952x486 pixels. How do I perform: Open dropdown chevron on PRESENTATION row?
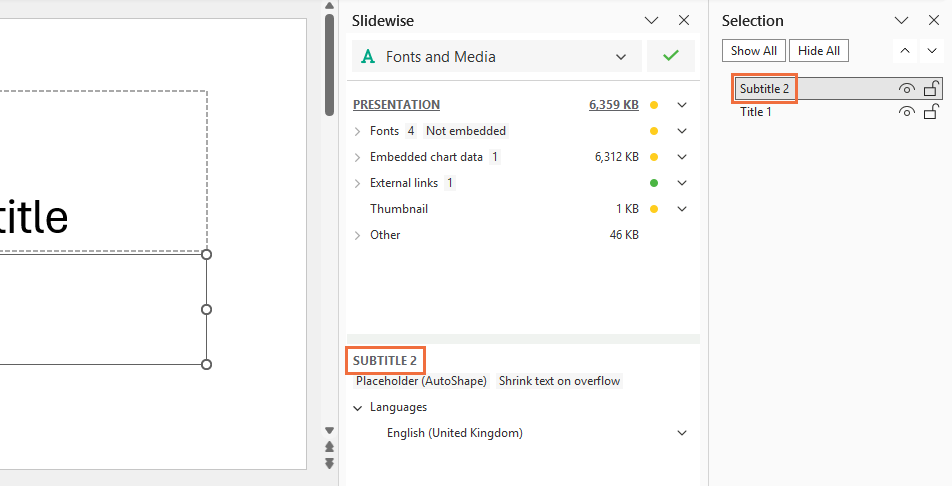click(x=682, y=104)
